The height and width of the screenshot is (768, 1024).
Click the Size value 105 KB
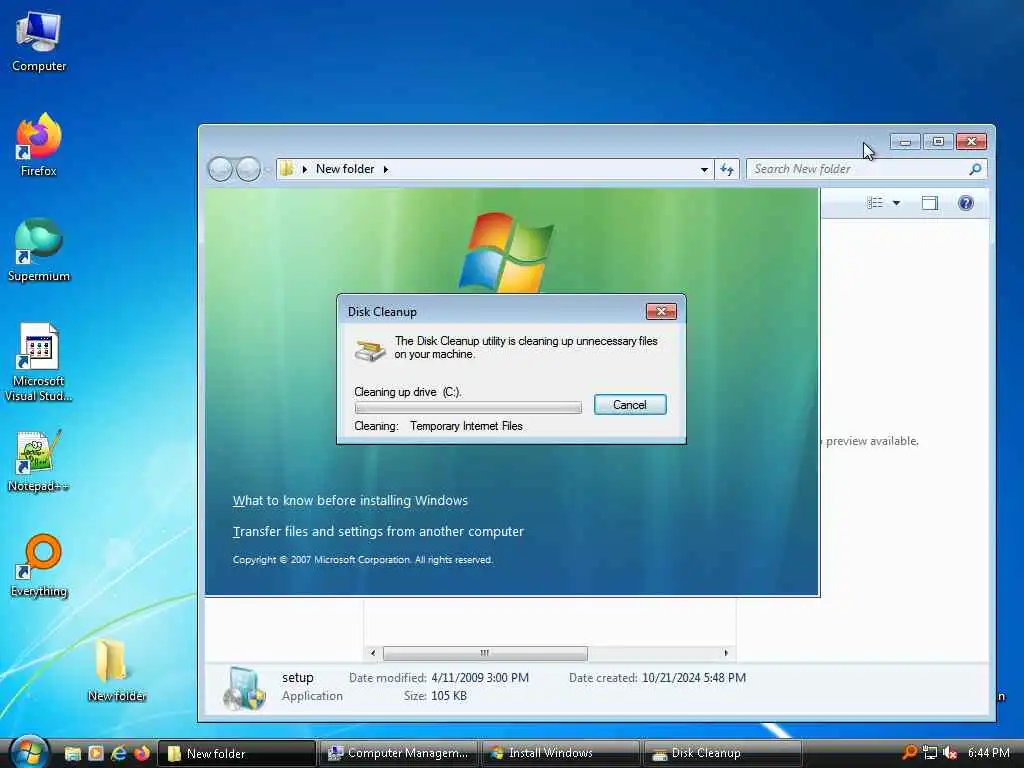click(x=449, y=696)
